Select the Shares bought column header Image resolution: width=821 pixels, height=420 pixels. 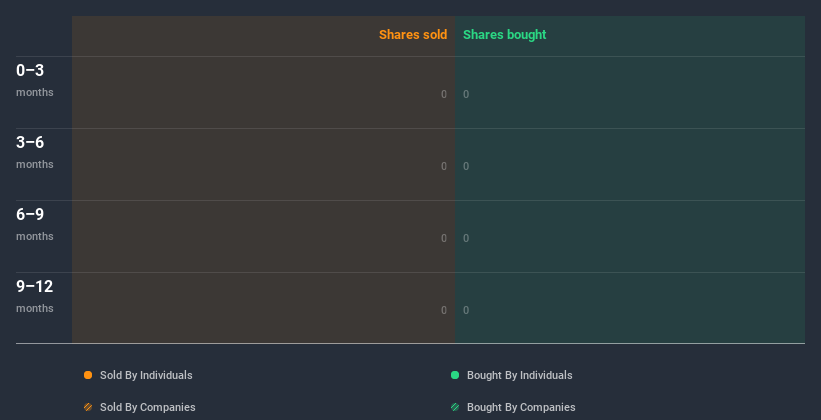(504, 35)
